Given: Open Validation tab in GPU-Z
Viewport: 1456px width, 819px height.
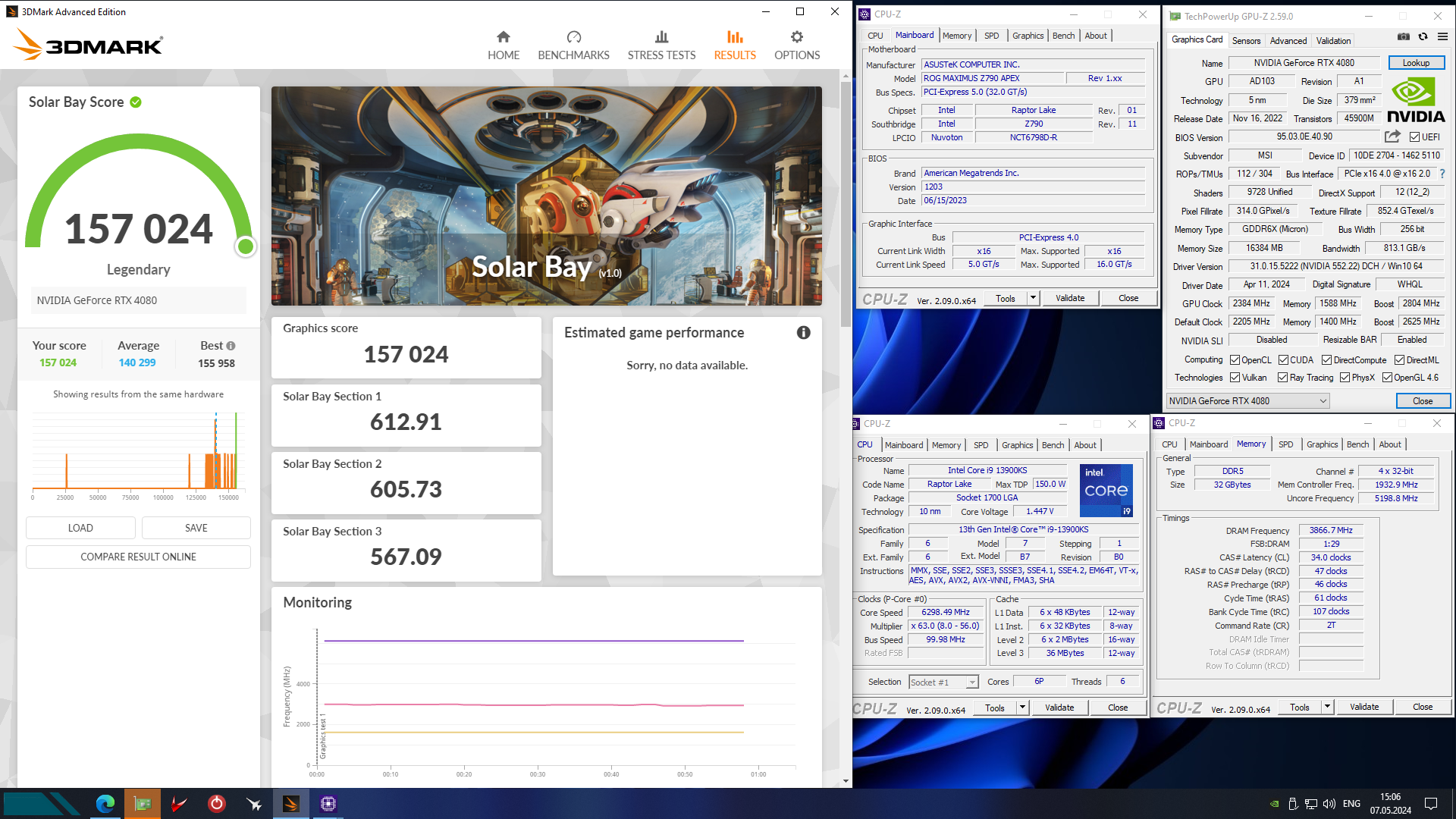Looking at the screenshot, I should 1333,41.
